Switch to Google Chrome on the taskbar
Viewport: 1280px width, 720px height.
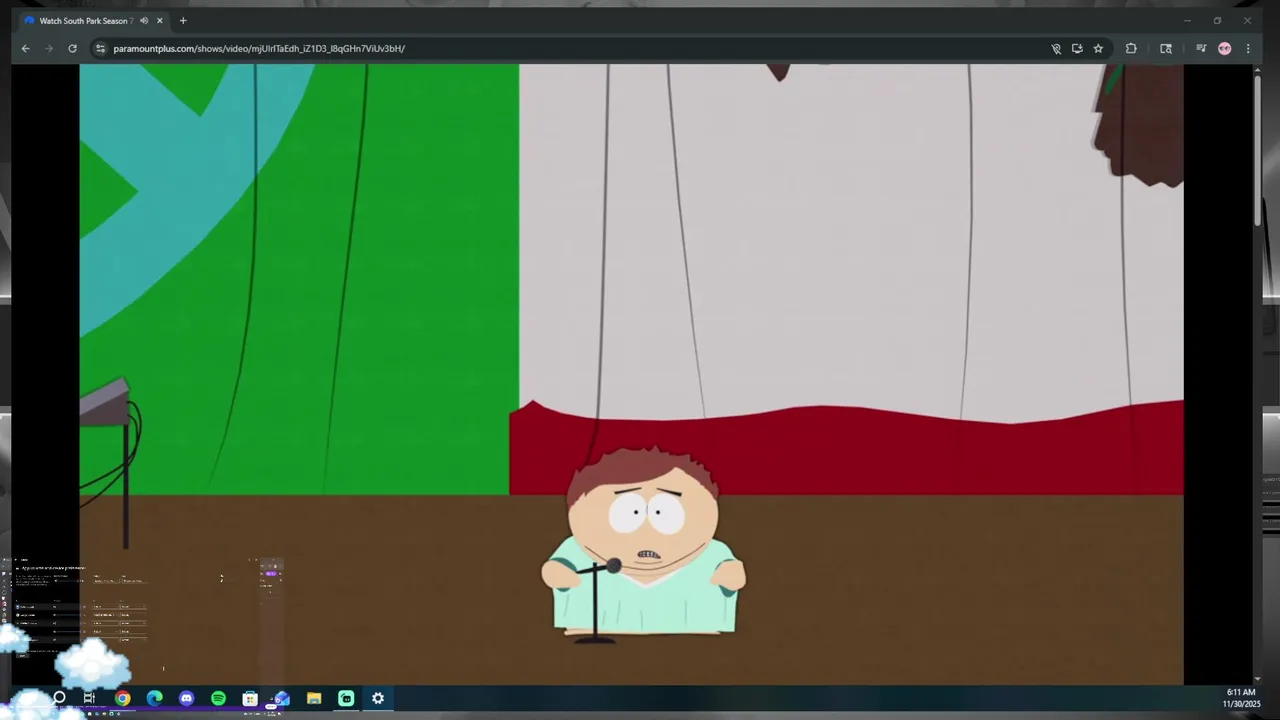point(122,698)
